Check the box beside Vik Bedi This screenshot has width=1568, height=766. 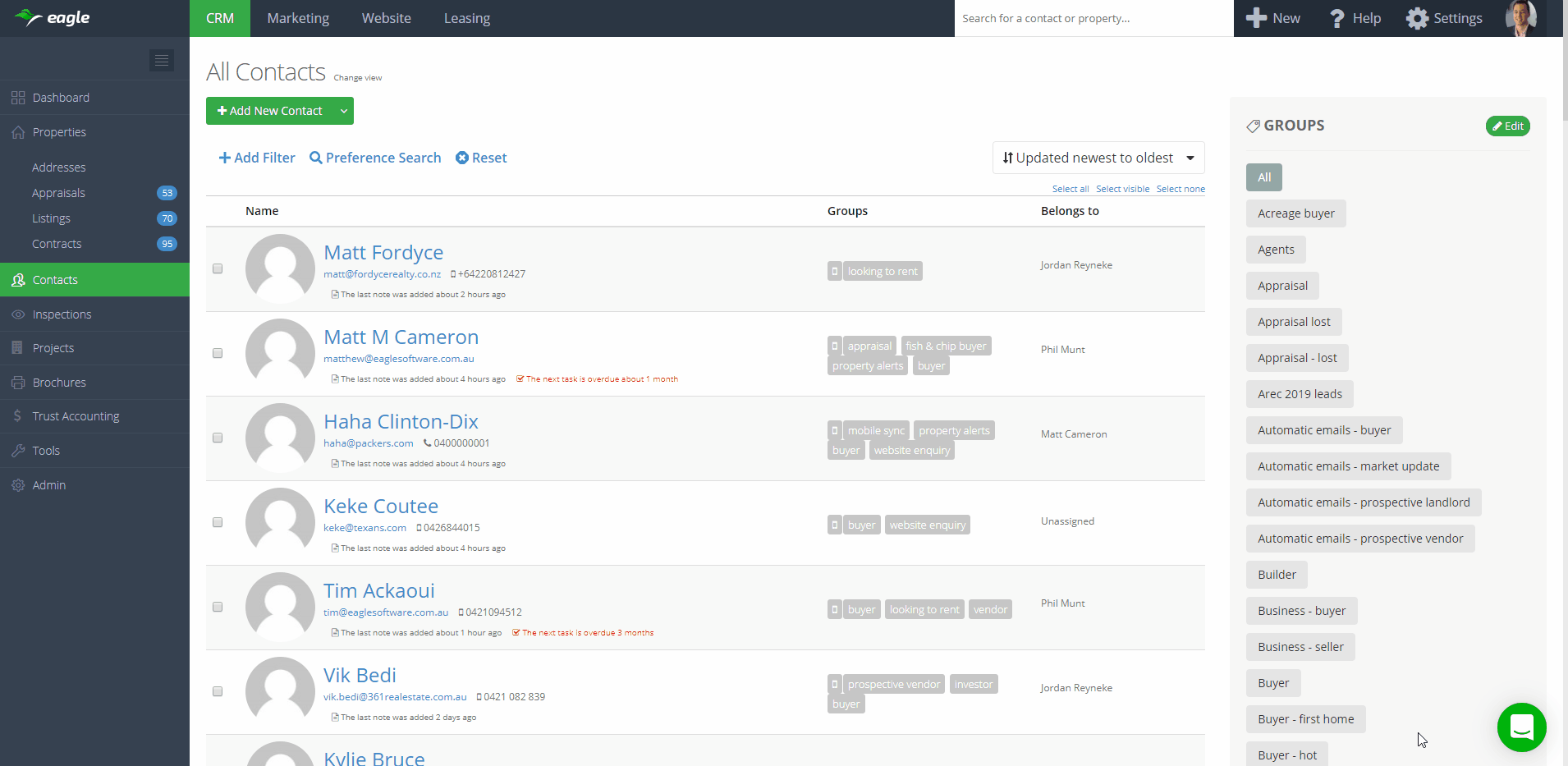(218, 691)
